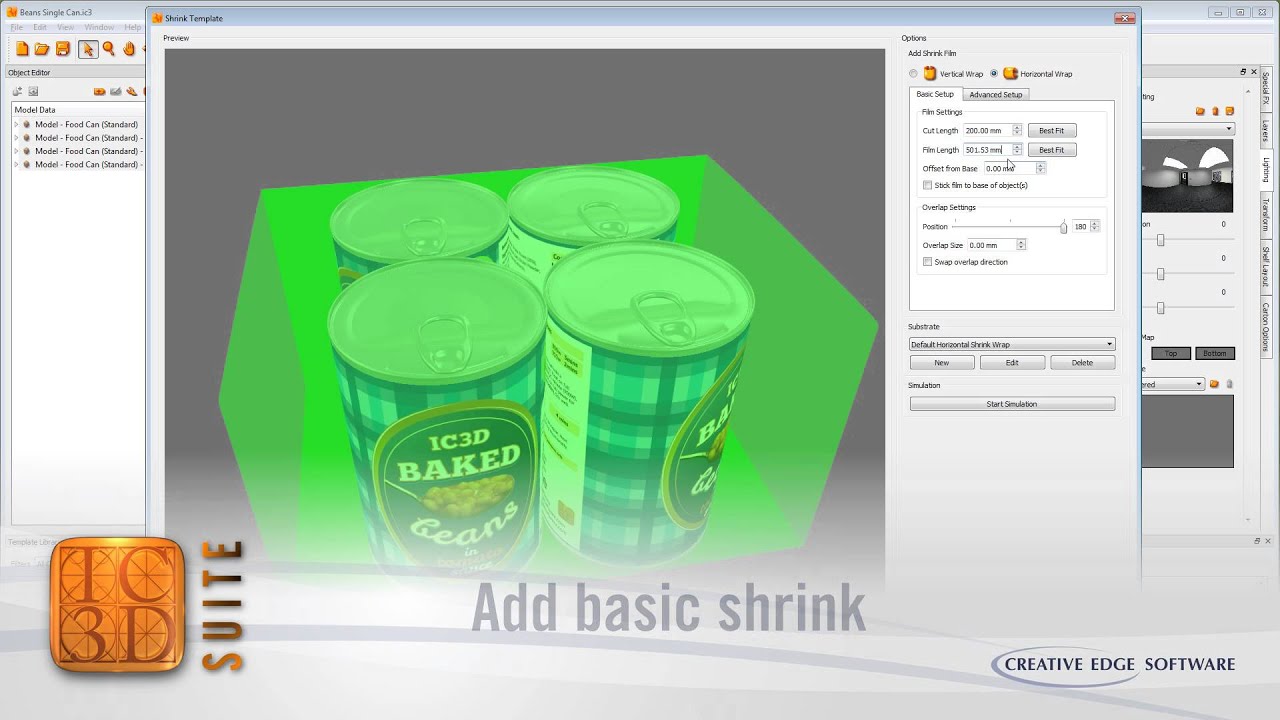Click the overlap Position slider handle
This screenshot has width=1280, height=720.
pyautogui.click(x=1064, y=228)
